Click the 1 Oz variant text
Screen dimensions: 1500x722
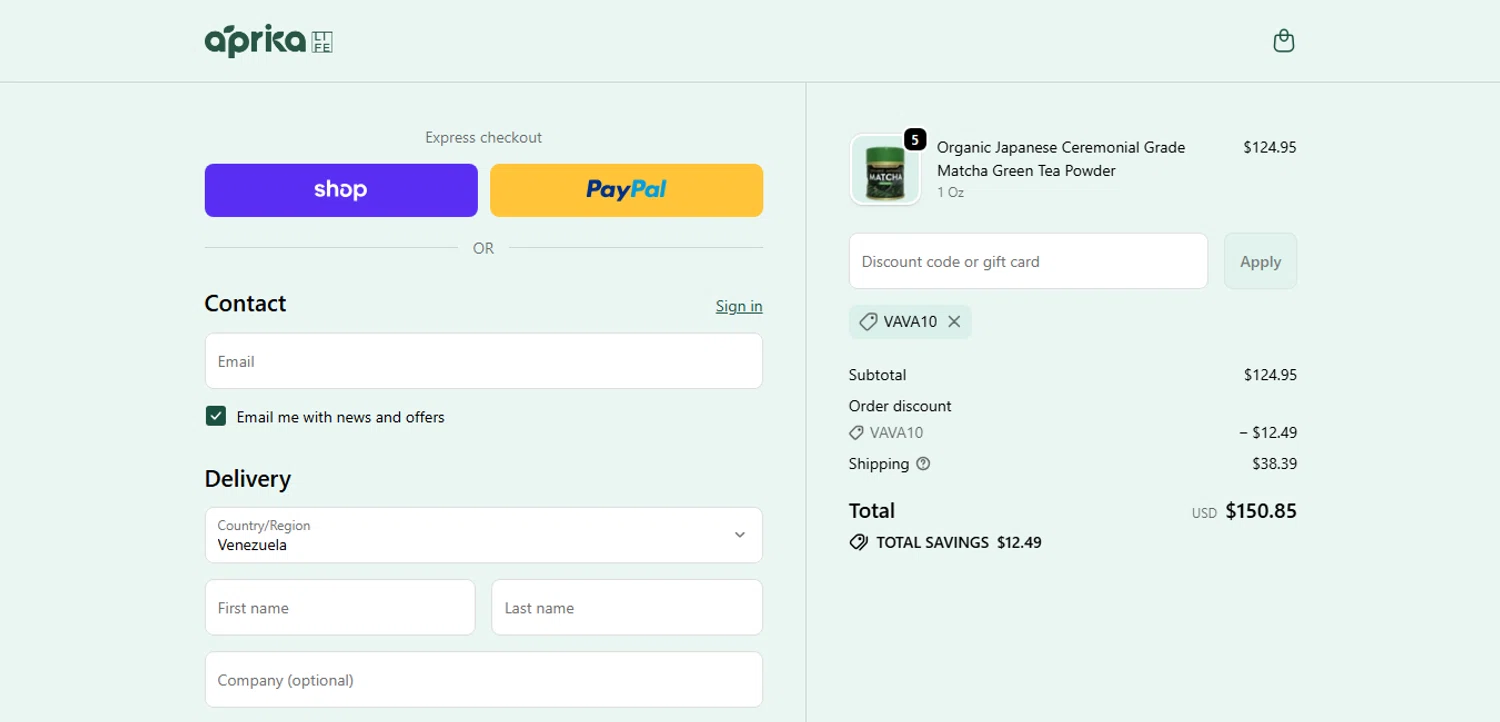tap(950, 193)
